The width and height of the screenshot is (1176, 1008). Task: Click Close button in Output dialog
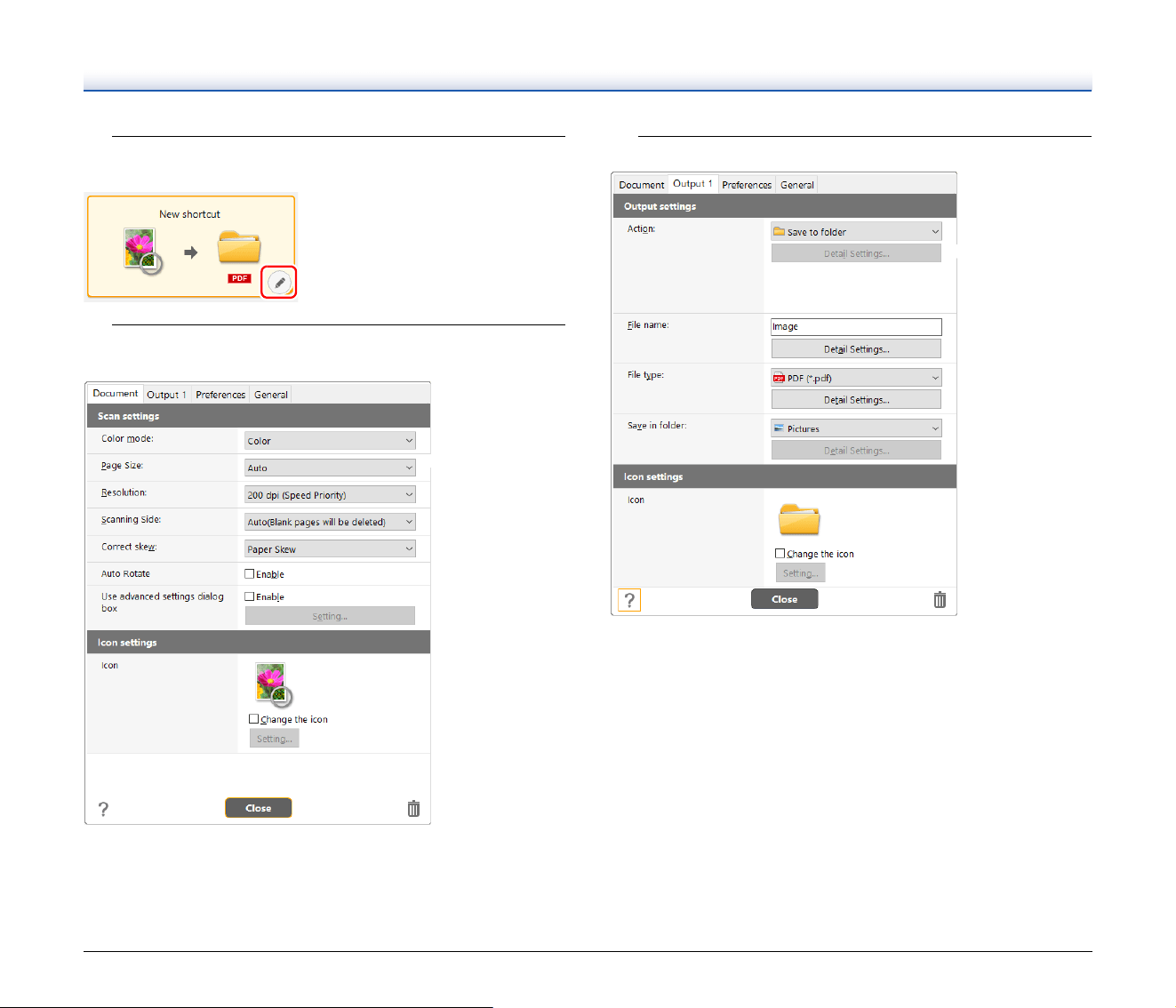(785, 599)
